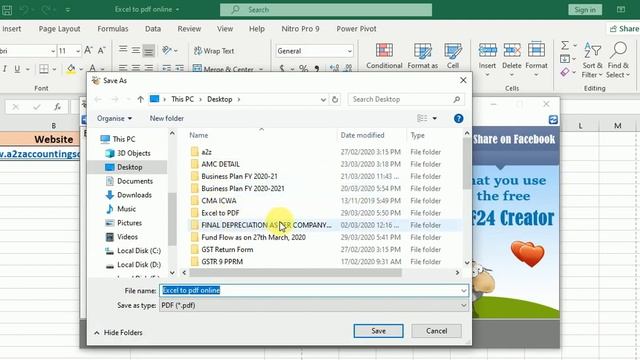Click the AutoSum sigma icon
The height and width of the screenshot is (360, 640).
tap(565, 45)
